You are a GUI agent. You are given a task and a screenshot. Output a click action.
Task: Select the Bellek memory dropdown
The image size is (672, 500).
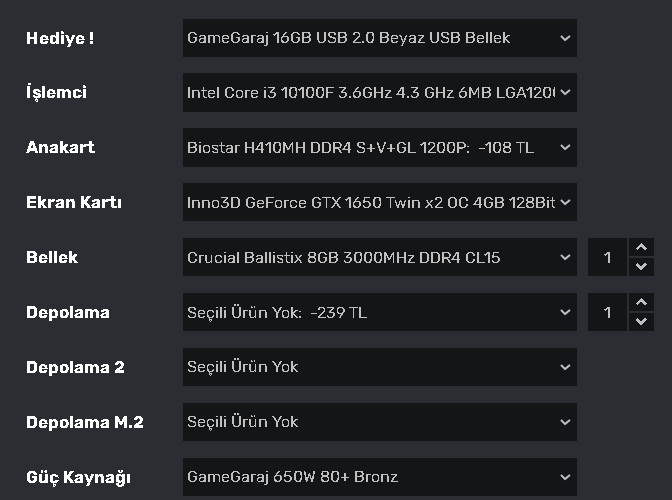pos(370,257)
